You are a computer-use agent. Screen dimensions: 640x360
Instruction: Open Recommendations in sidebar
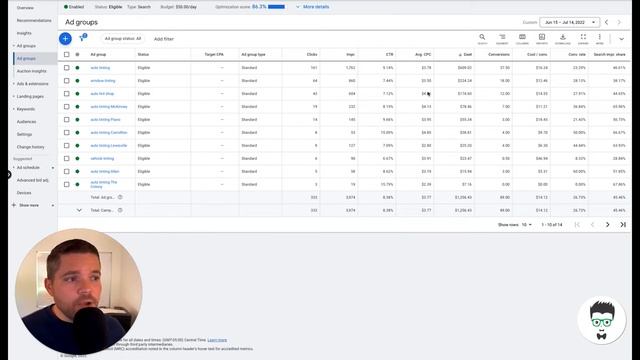(34, 20)
